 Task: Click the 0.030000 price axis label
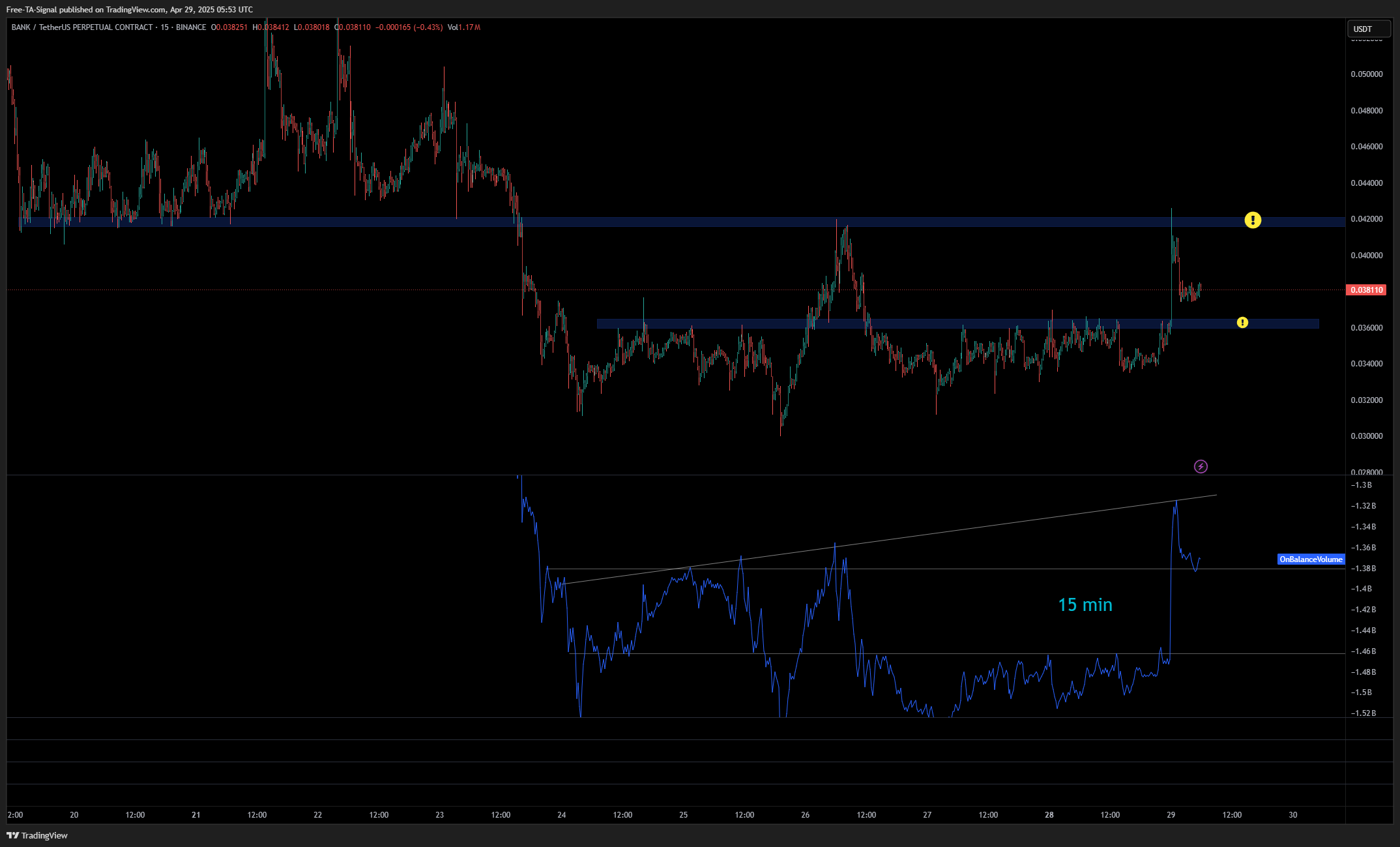click(x=1367, y=436)
